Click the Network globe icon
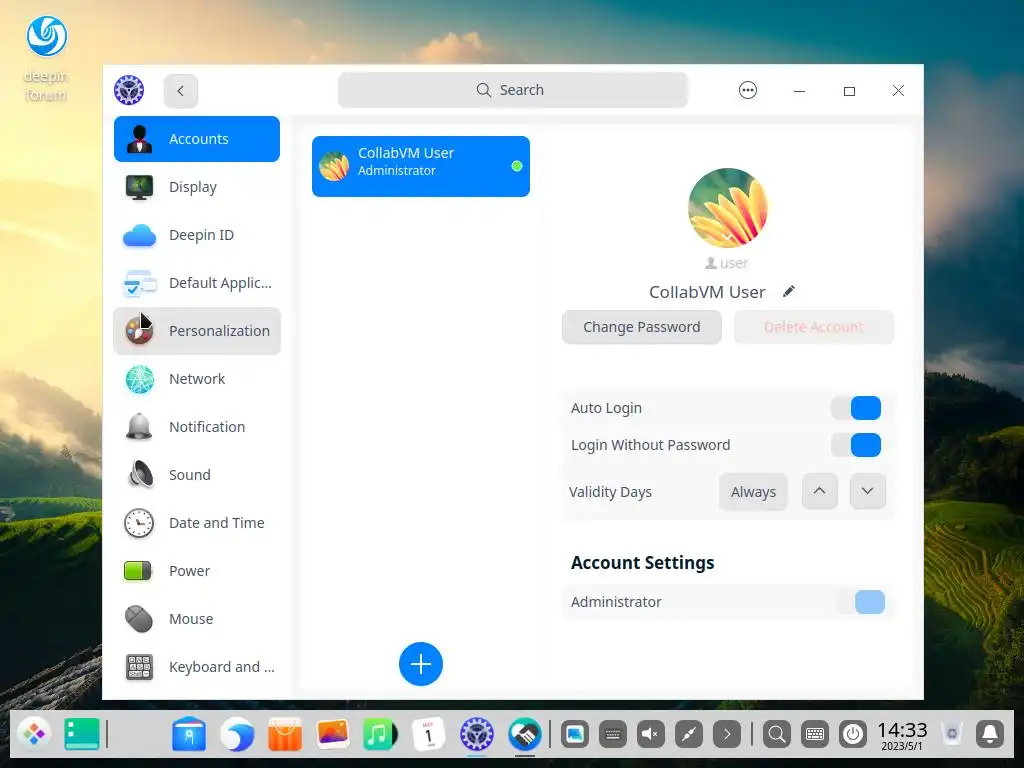 (x=139, y=379)
